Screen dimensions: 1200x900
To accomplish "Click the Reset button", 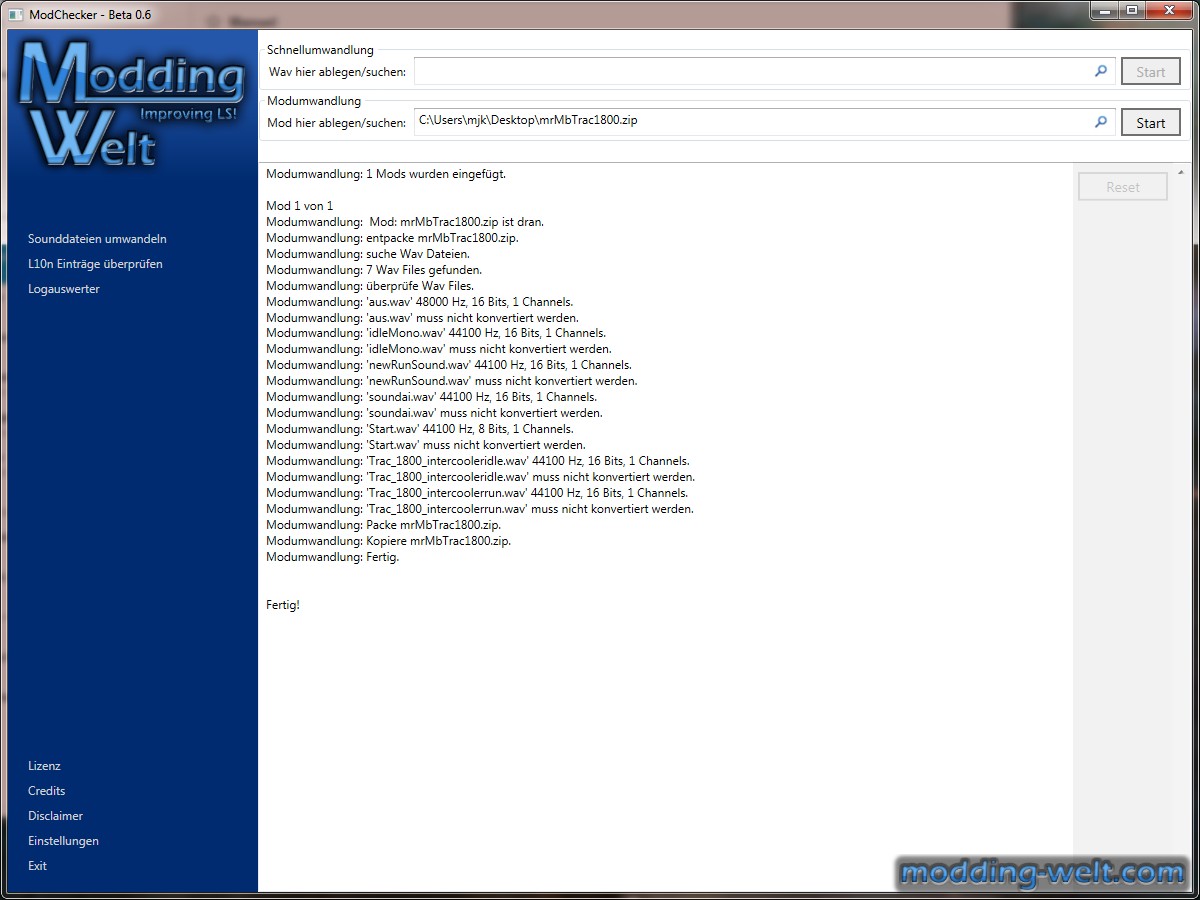I will point(1122,187).
